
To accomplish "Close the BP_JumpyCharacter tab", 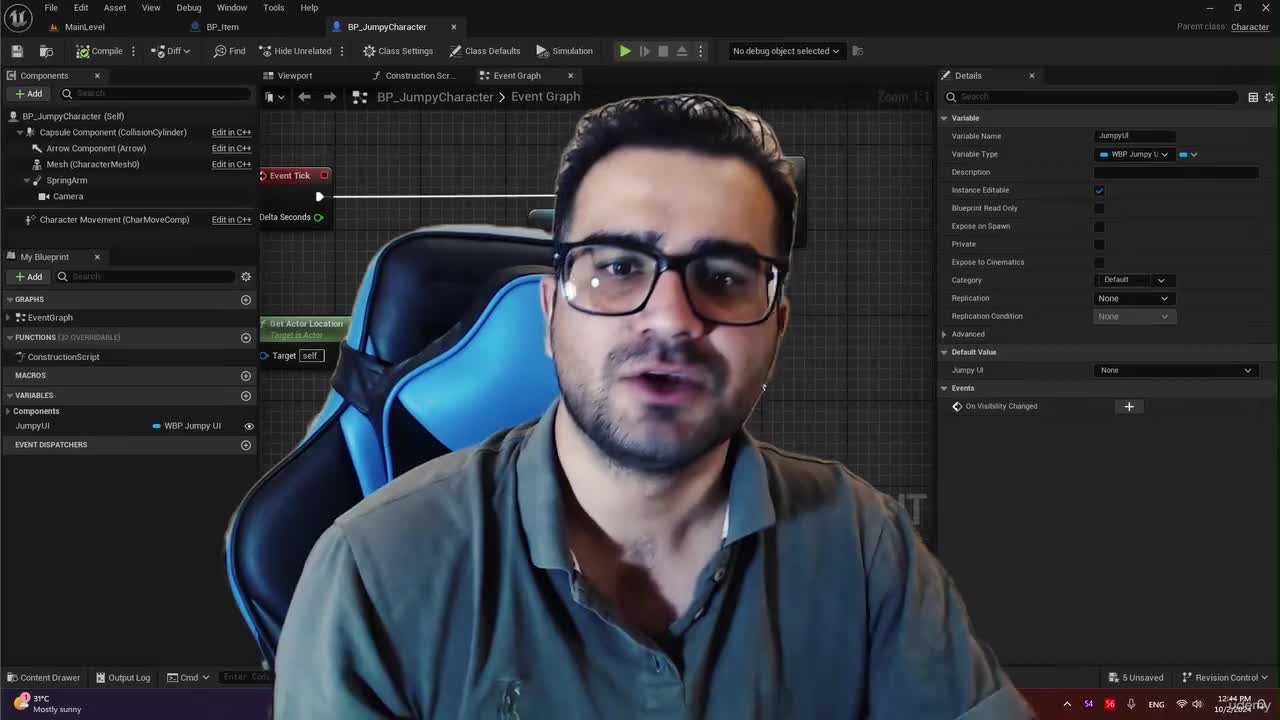I will pos(454,27).
